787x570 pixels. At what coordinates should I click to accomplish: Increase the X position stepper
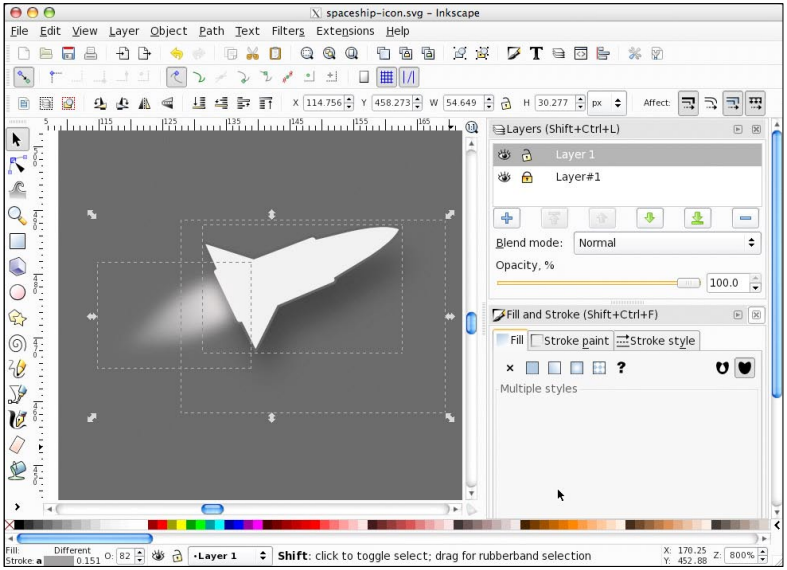click(x=350, y=99)
